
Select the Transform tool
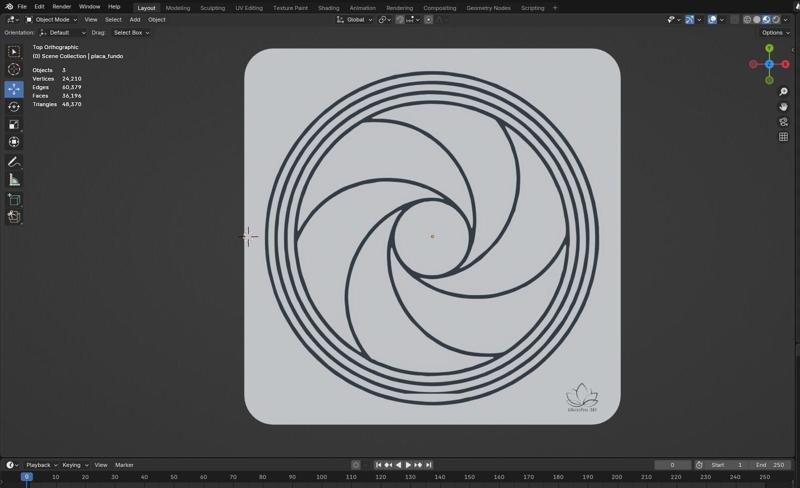click(x=14, y=141)
